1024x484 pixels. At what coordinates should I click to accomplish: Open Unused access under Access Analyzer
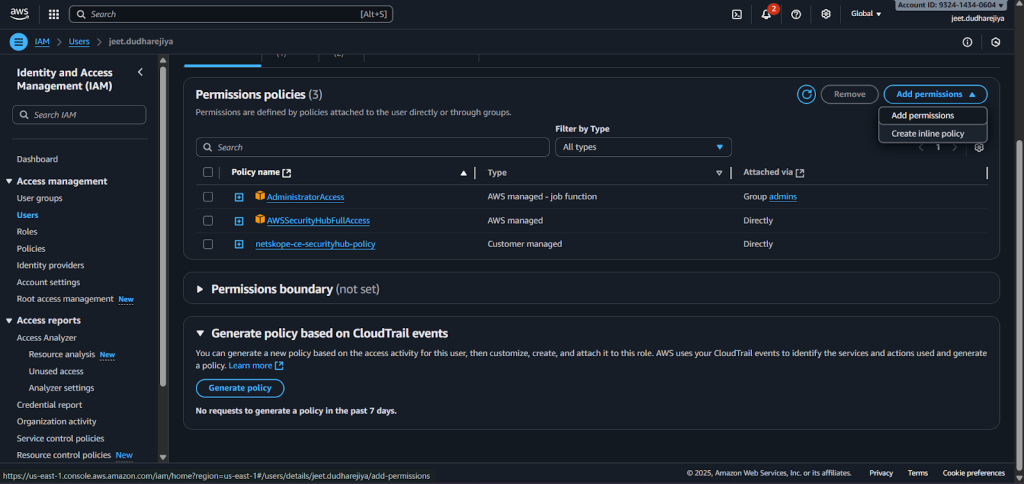click(56, 372)
